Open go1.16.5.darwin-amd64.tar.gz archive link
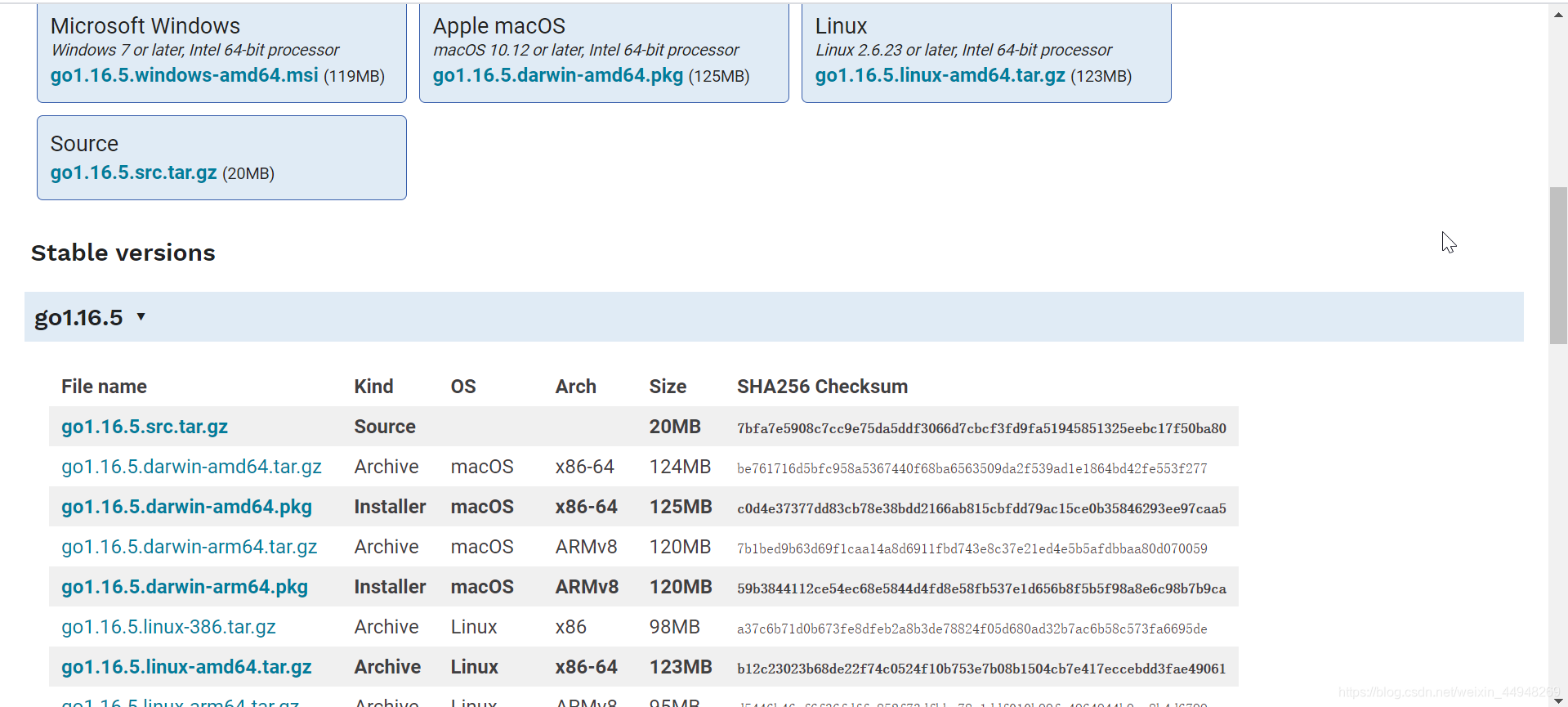 [191, 467]
